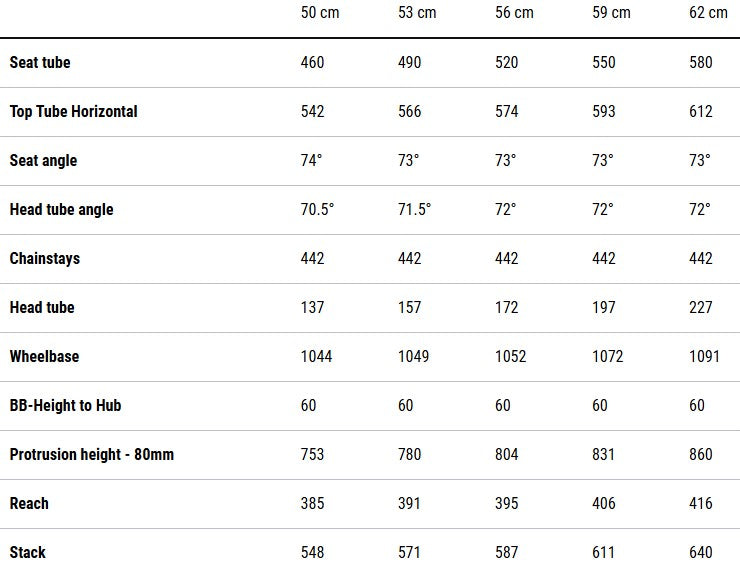The width and height of the screenshot is (740, 568).
Task: Click the Wheelbase row label
Action: [x=44, y=356]
